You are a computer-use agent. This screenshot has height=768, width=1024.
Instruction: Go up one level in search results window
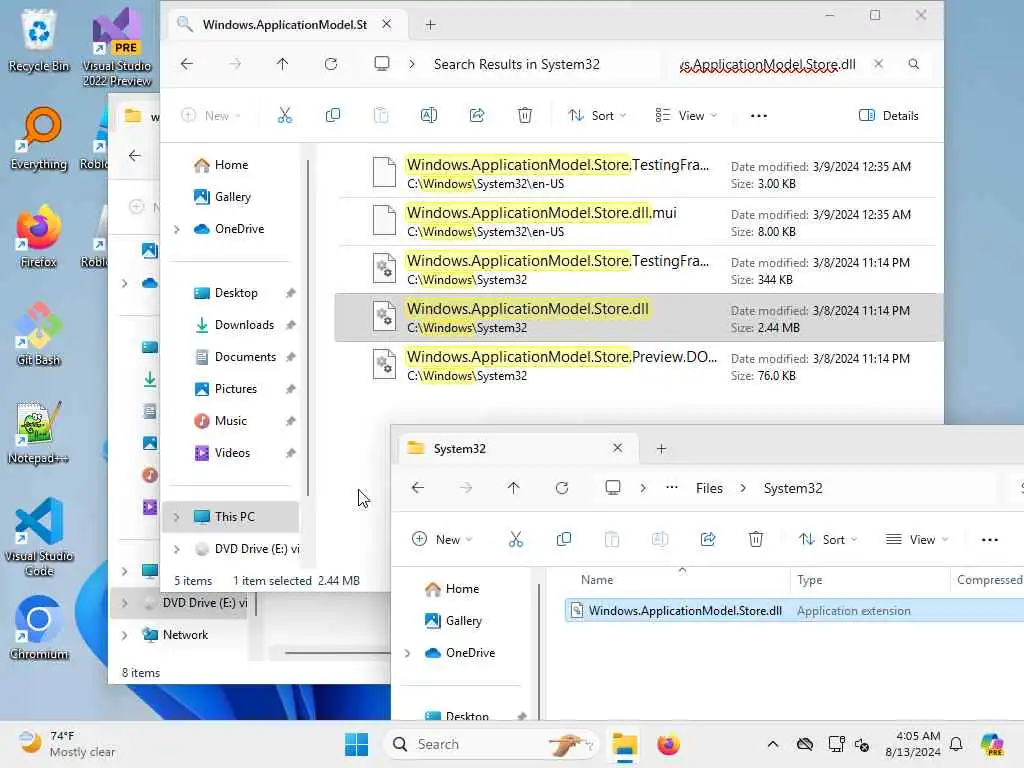coord(282,64)
